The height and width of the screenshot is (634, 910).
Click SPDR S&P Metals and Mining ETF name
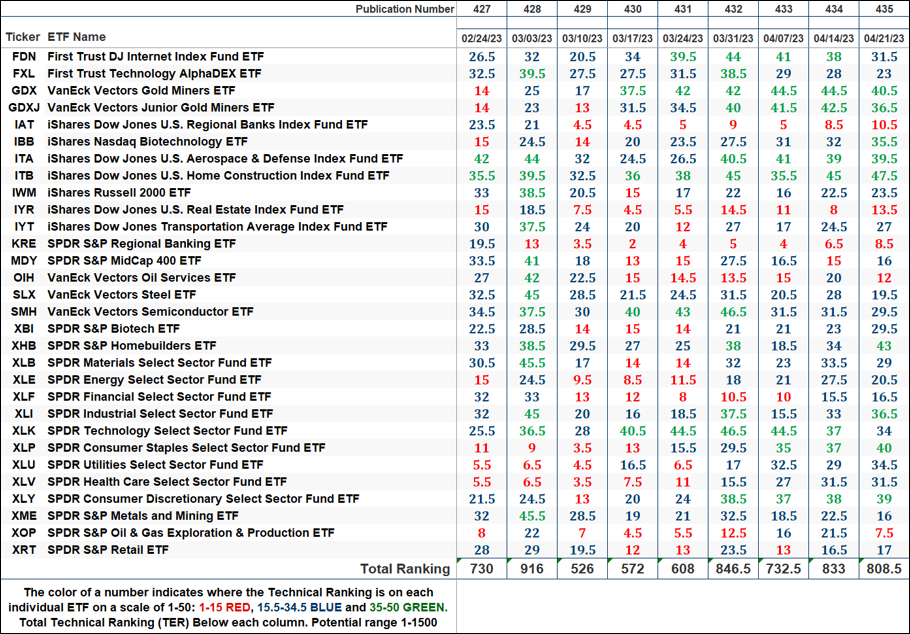(x=143, y=516)
